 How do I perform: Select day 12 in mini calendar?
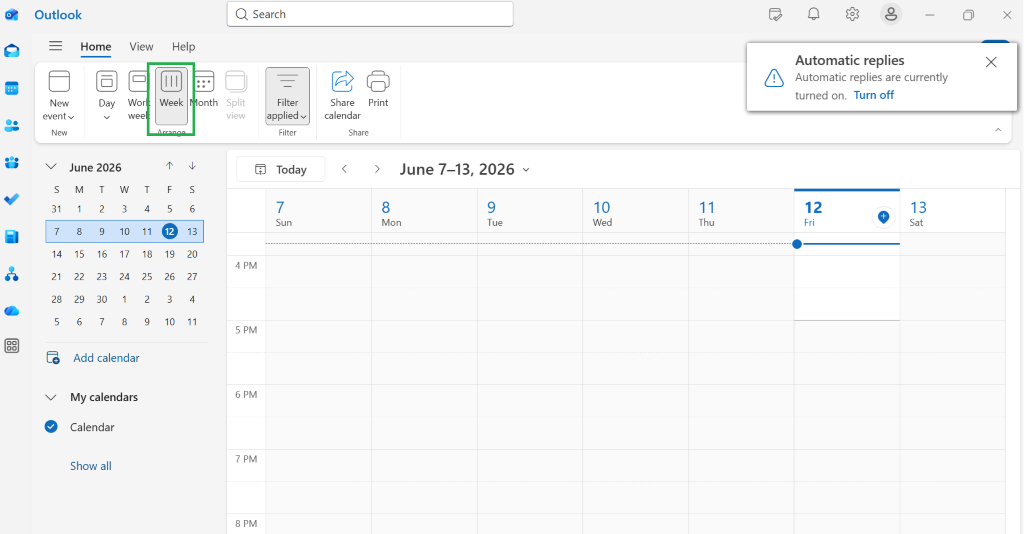click(169, 231)
